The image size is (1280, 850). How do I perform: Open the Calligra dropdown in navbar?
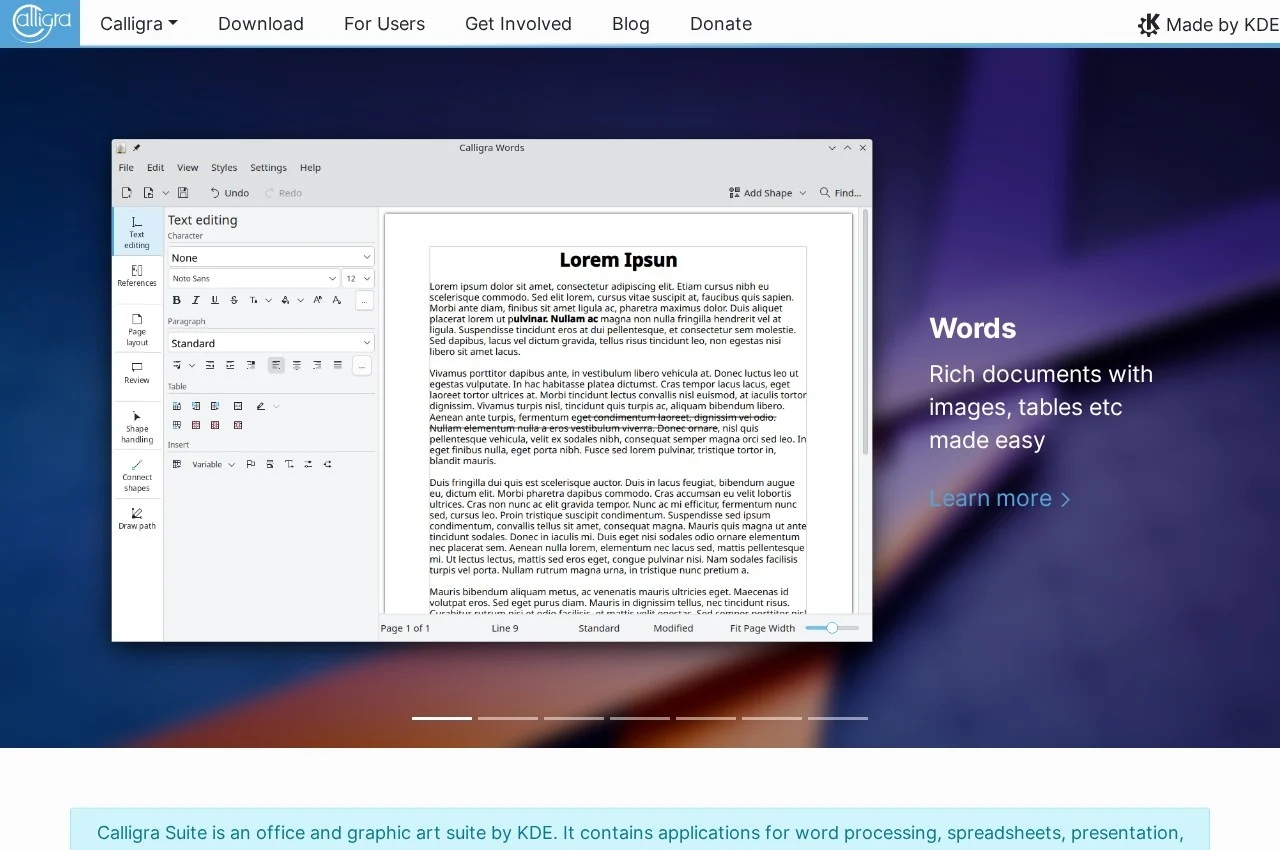(139, 24)
